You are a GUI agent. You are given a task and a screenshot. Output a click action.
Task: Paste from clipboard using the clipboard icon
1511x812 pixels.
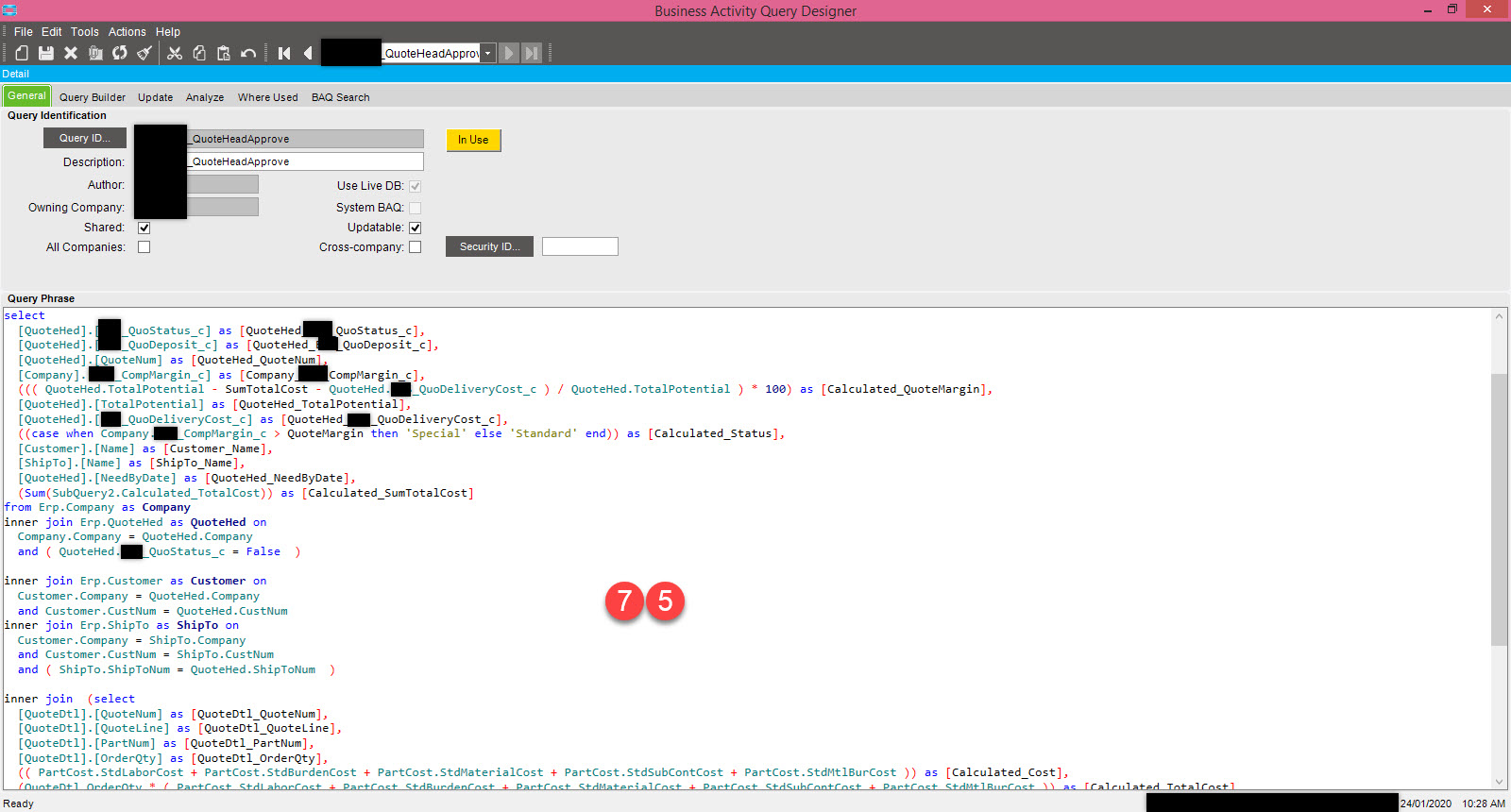(x=224, y=53)
